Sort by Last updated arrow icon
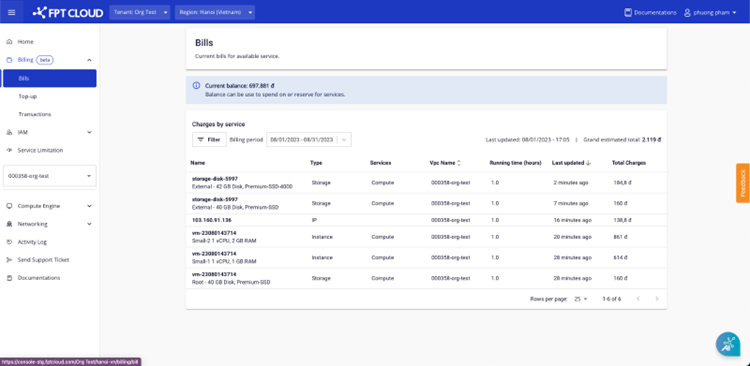This screenshot has width=750, height=366. pyautogui.click(x=588, y=163)
